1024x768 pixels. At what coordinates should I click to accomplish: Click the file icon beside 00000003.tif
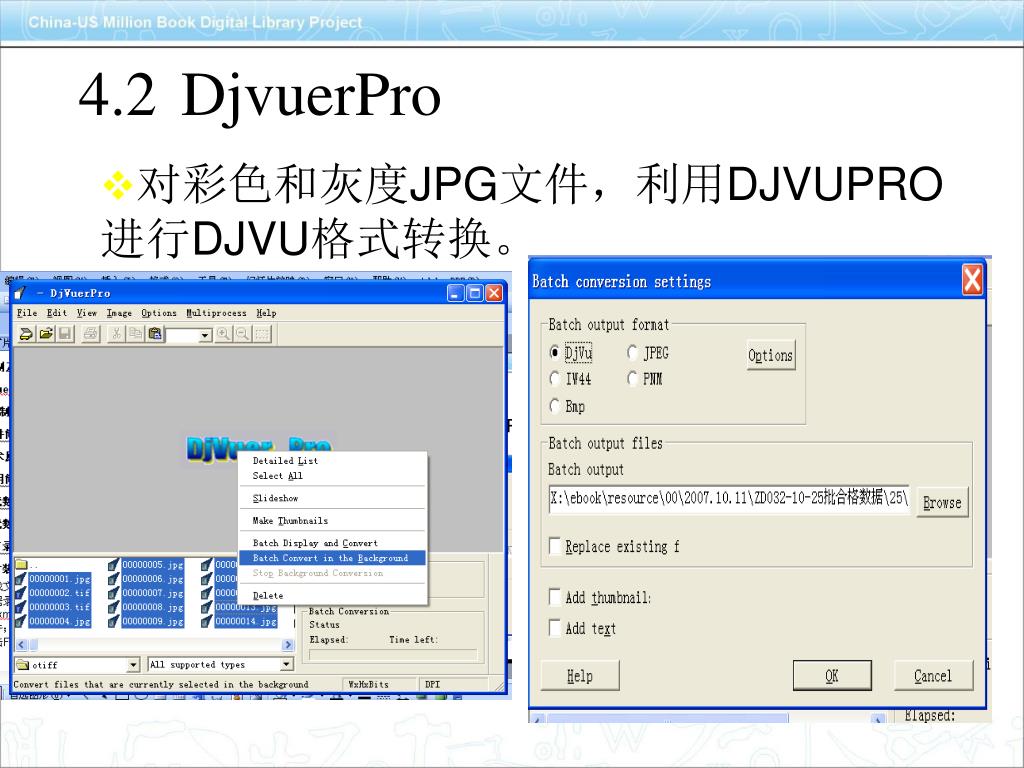click(x=20, y=607)
